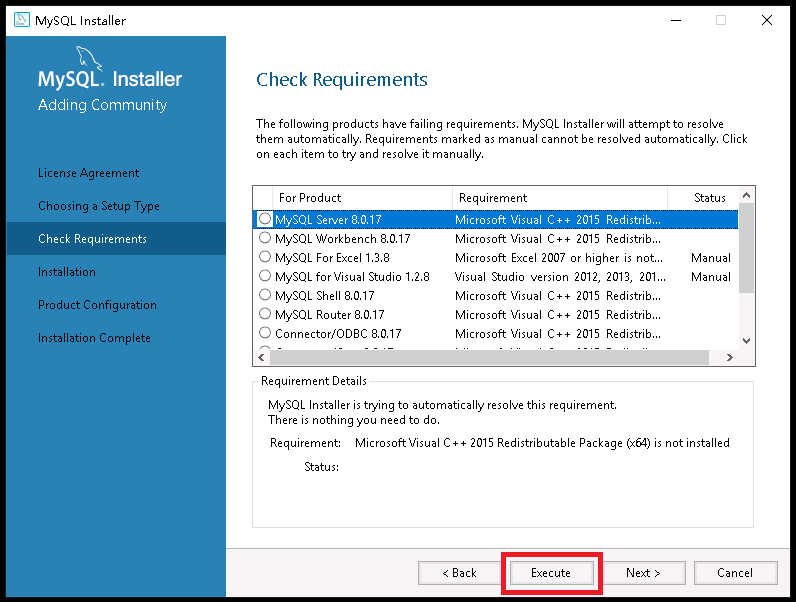This screenshot has height=602, width=796.
Task: Click the MySQL Installer title bar icon
Action: 21,20
